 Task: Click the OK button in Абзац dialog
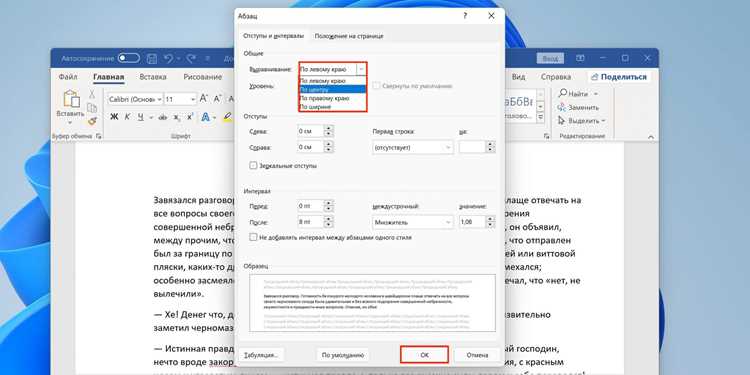(424, 355)
